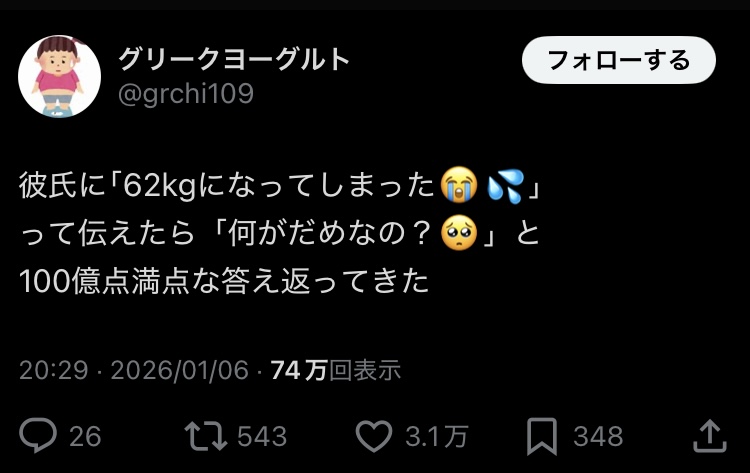Open share options via the upload arrow icon
Screen dimensions: 750x473
pyautogui.click(x=710, y=436)
